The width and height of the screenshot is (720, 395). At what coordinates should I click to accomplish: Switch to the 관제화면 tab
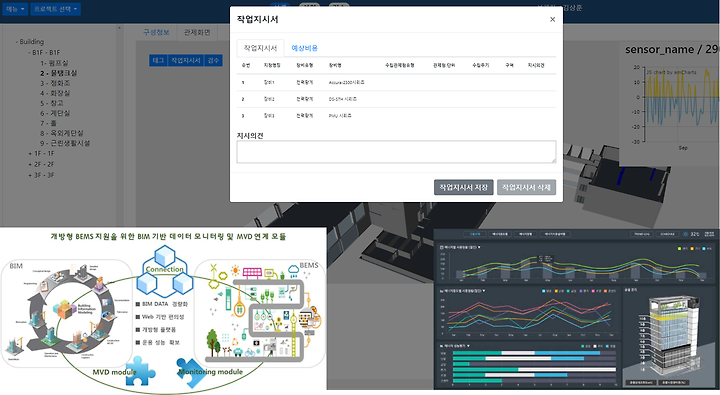pos(197,32)
